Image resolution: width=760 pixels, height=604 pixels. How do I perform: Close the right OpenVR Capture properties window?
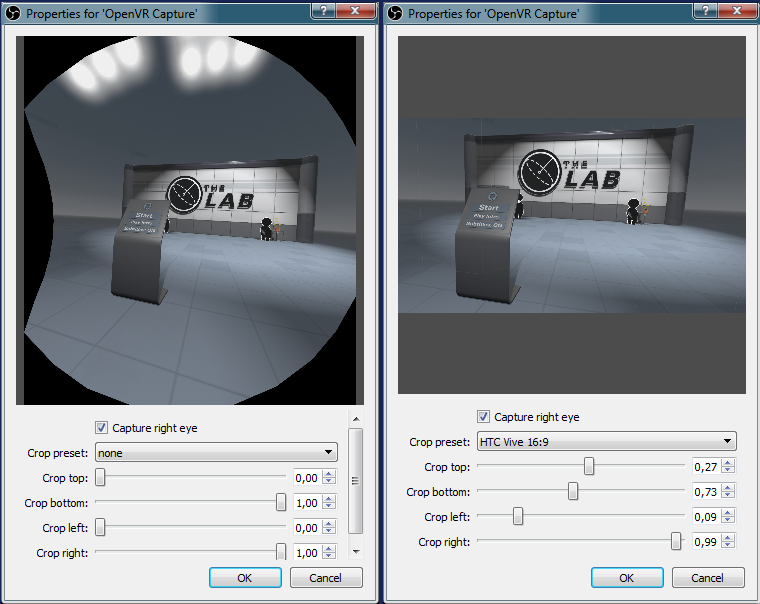click(737, 10)
